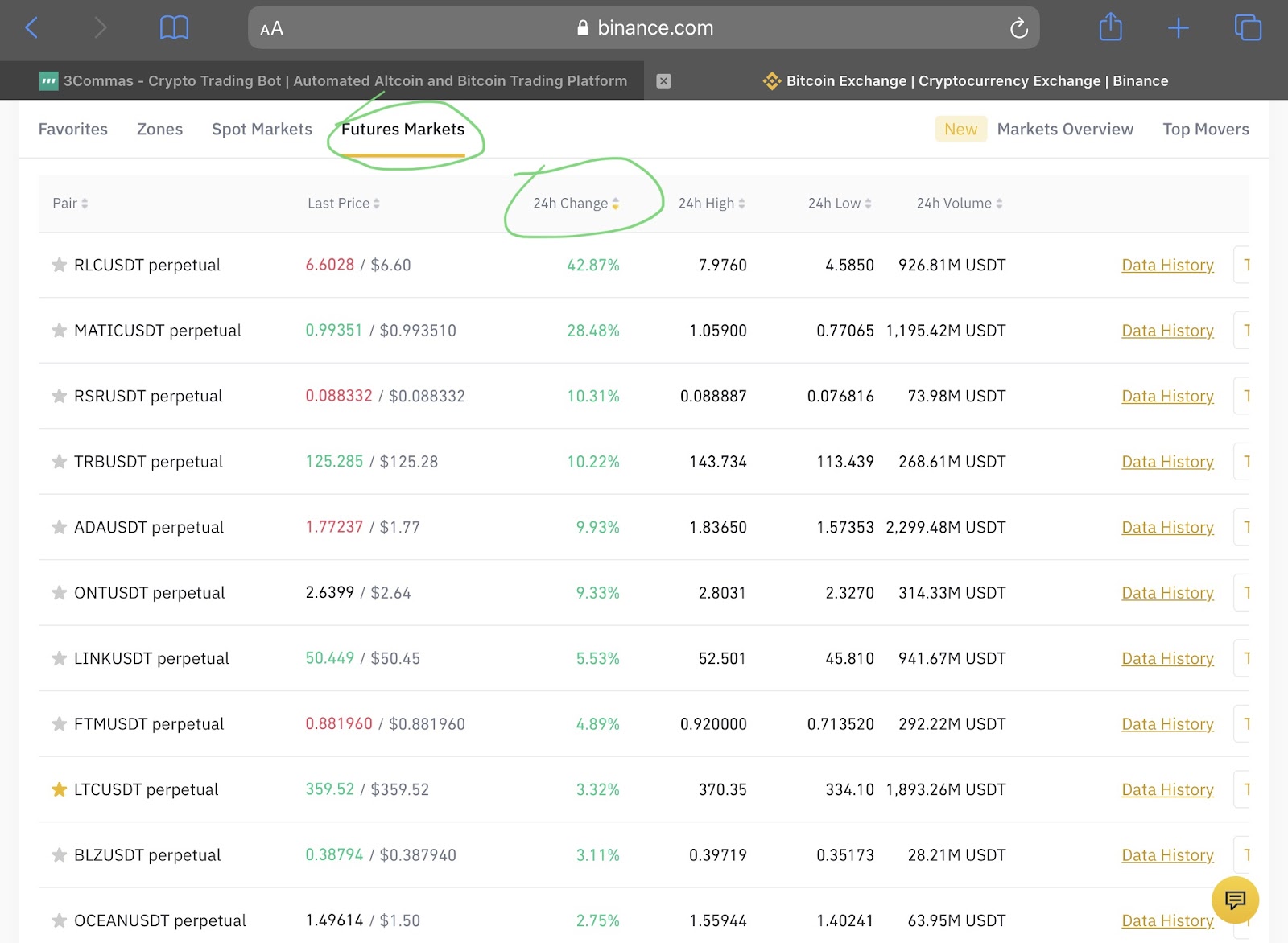The image size is (1288, 943).
Task: Open the Safari share sheet
Action: click(x=1110, y=27)
